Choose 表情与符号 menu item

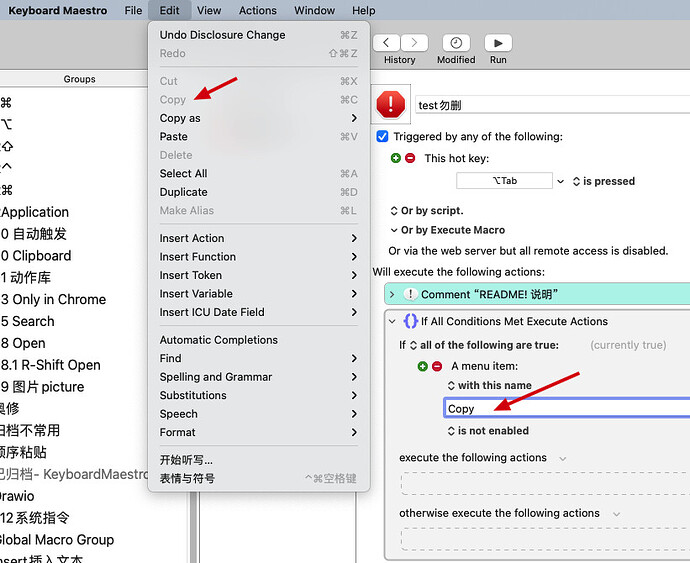point(259,478)
